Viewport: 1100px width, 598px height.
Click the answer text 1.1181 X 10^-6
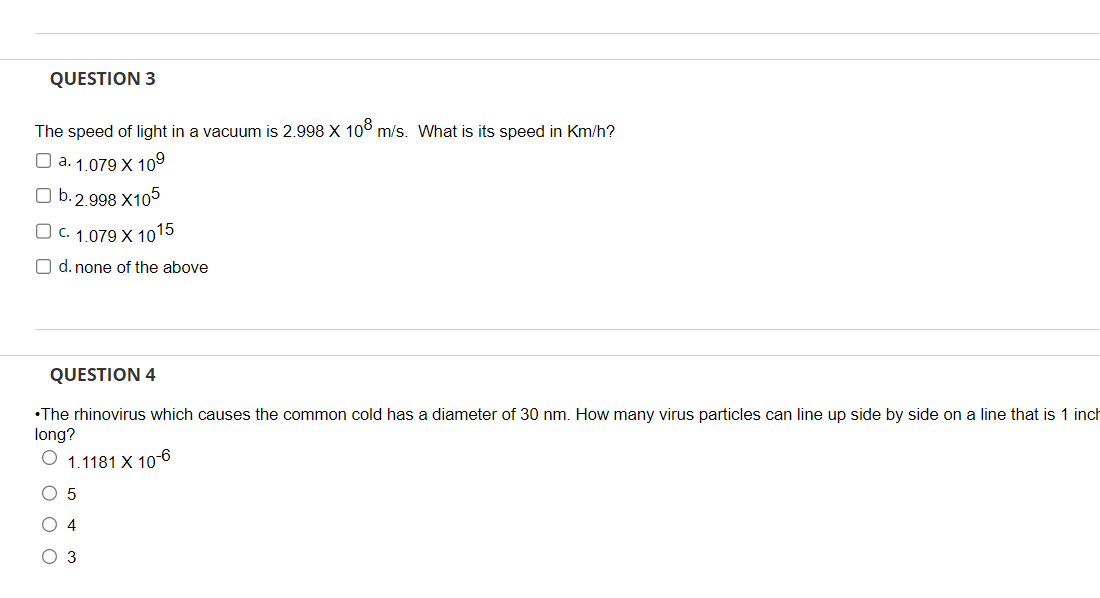tap(119, 460)
